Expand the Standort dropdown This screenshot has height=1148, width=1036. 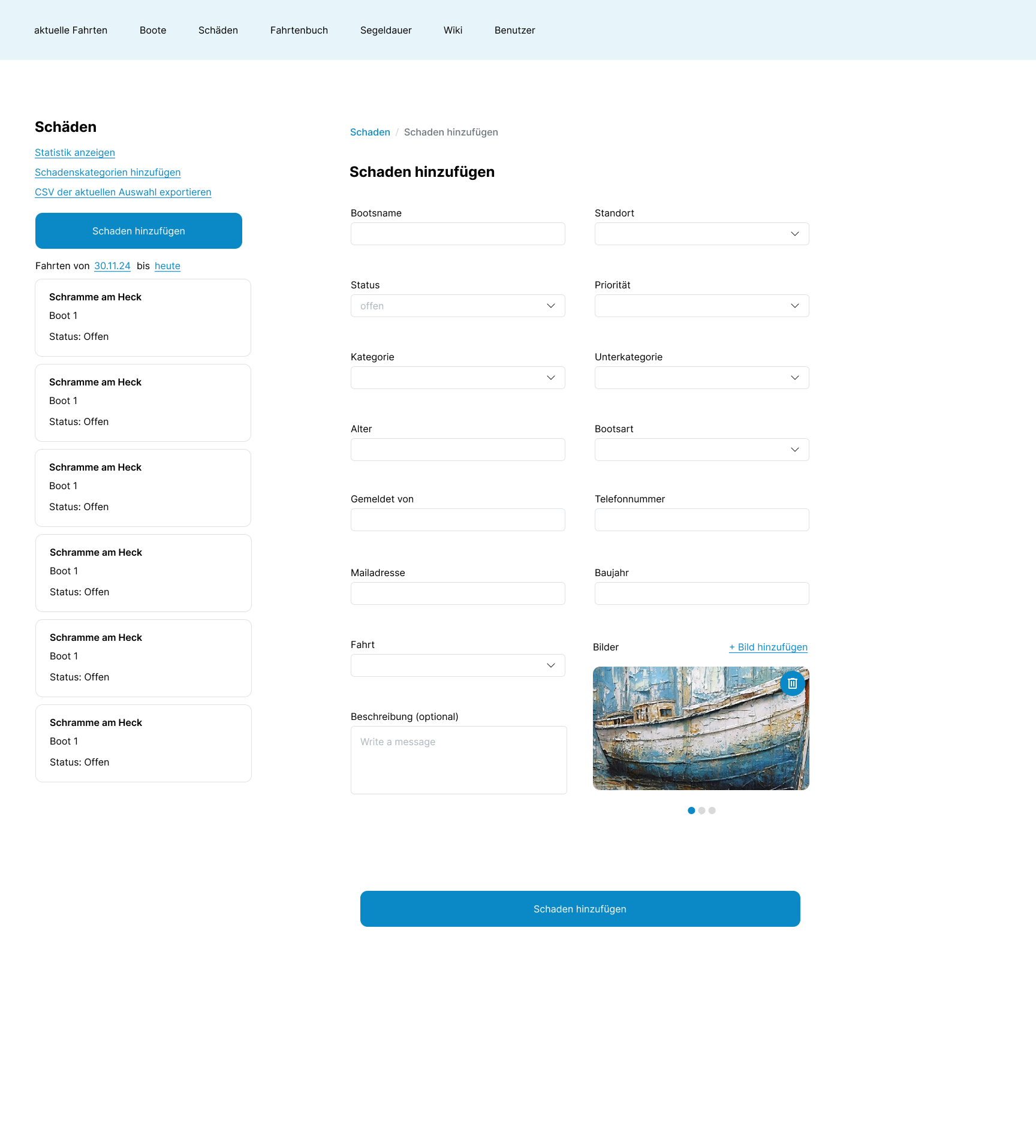point(701,234)
